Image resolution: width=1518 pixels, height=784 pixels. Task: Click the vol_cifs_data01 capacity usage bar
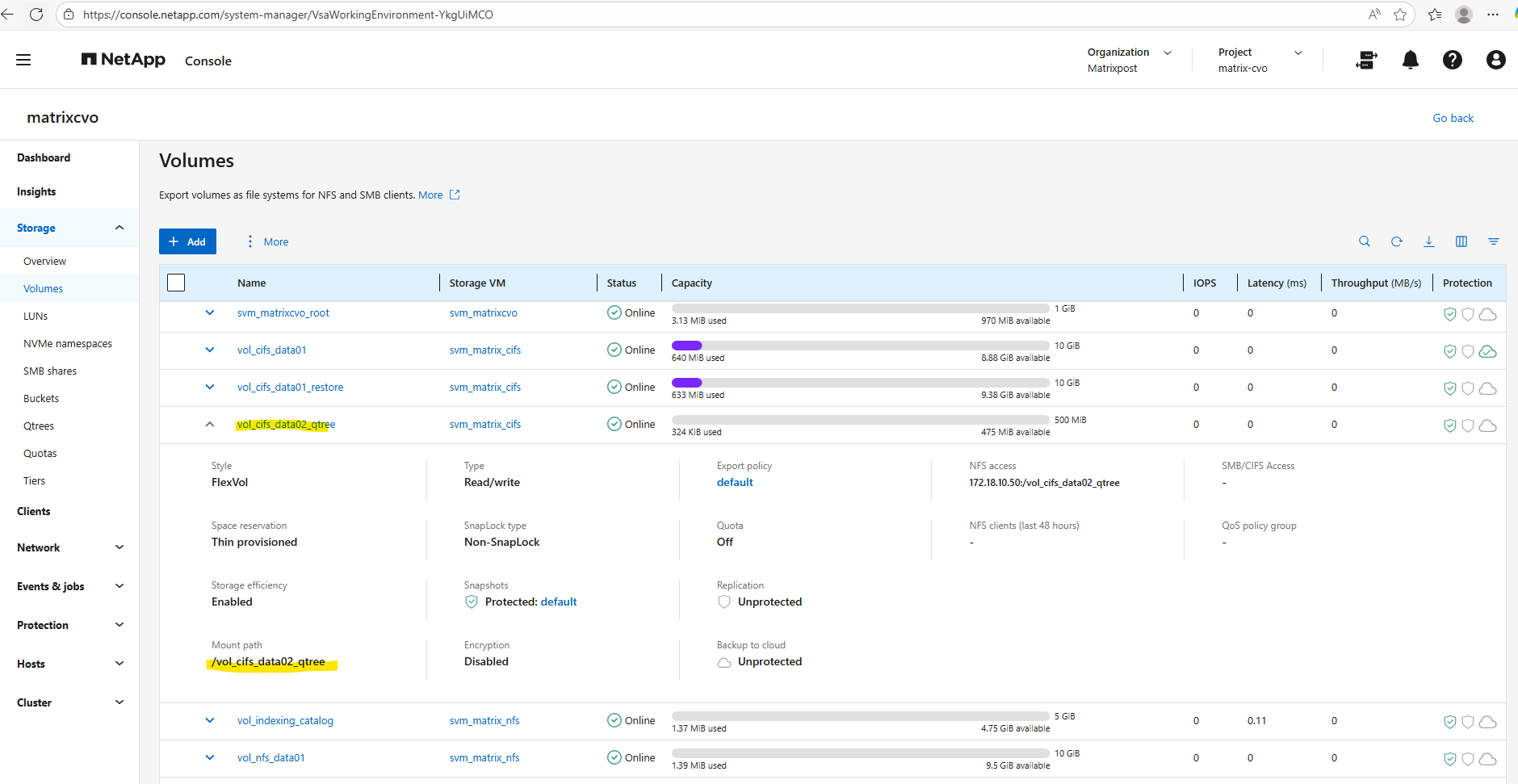(x=861, y=346)
